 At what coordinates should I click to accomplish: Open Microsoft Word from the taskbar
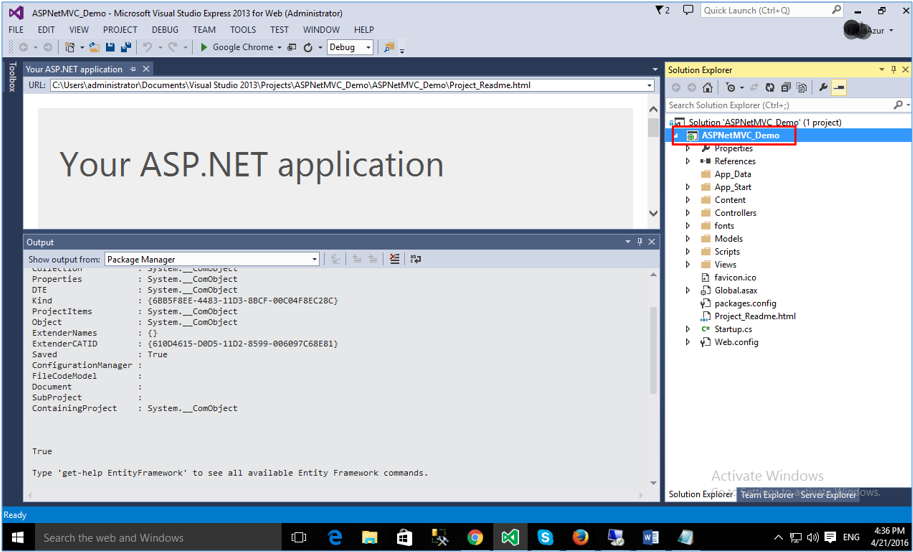pyautogui.click(x=650, y=537)
